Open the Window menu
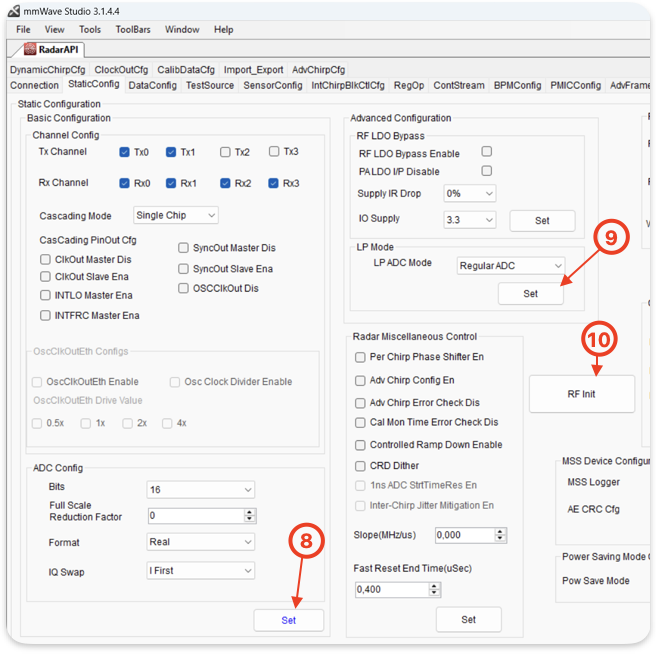The width and height of the screenshot is (656, 654). (x=182, y=30)
